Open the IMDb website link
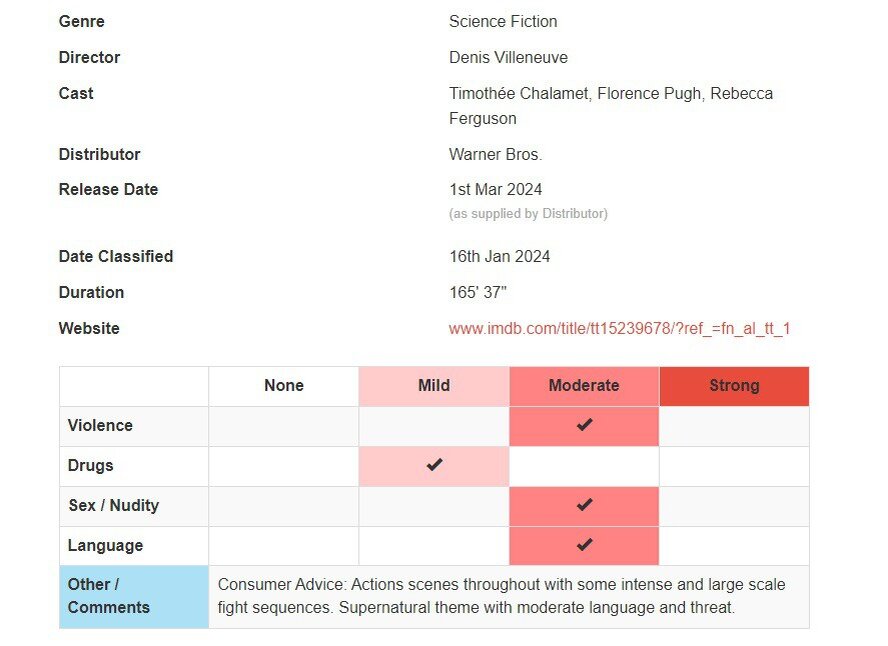 pyautogui.click(x=619, y=328)
